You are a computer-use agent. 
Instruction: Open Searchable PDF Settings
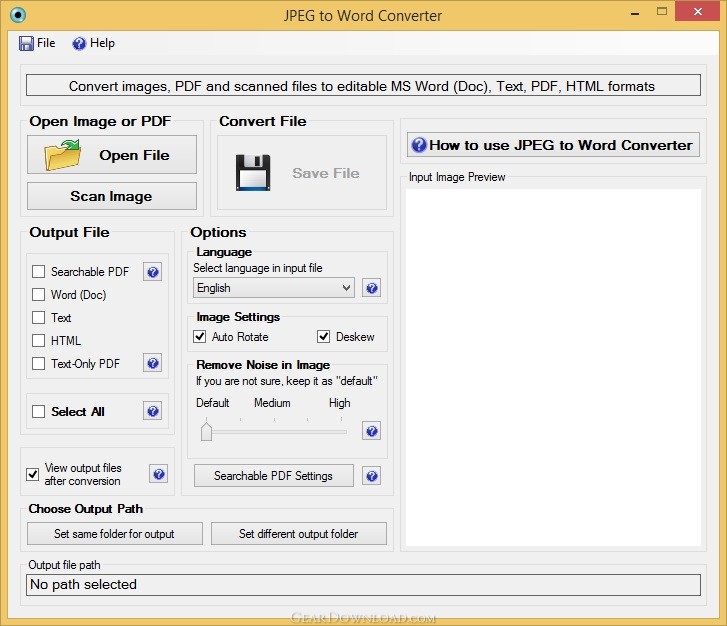pyautogui.click(x=274, y=476)
